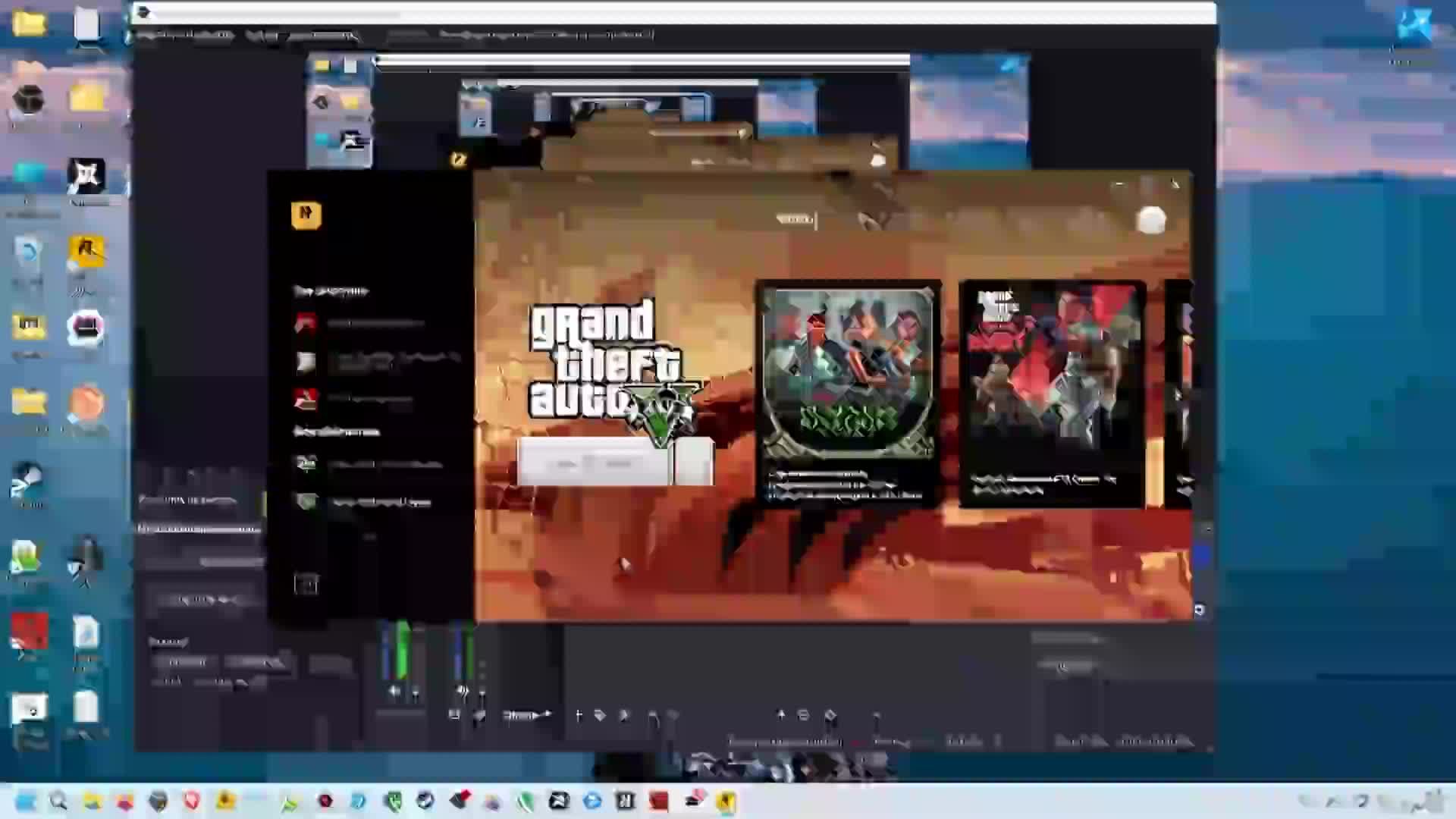
Task: Open the Steam desktop shortcut
Action: (27, 481)
